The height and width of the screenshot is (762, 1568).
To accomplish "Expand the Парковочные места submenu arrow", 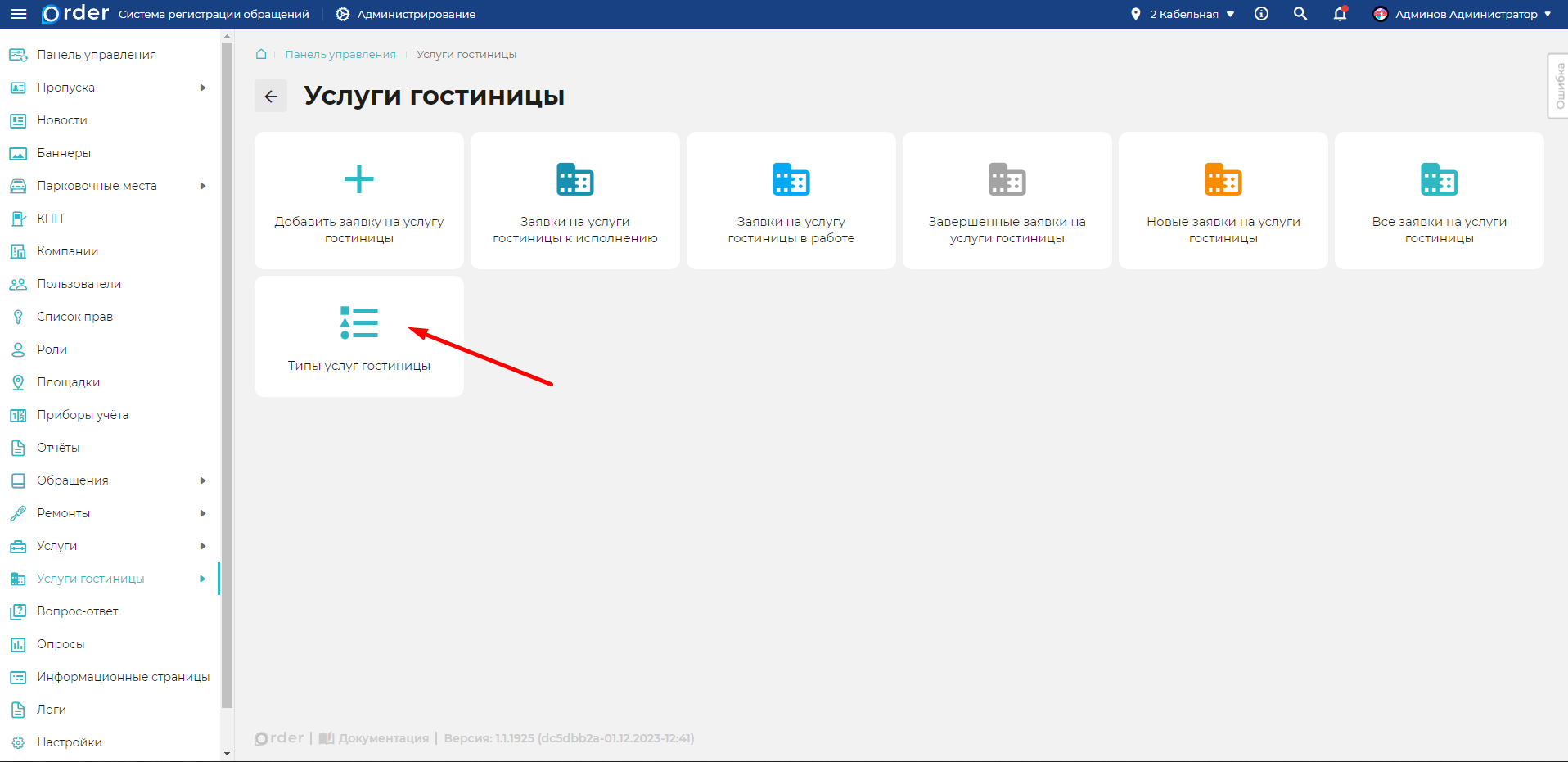I will pyautogui.click(x=203, y=186).
